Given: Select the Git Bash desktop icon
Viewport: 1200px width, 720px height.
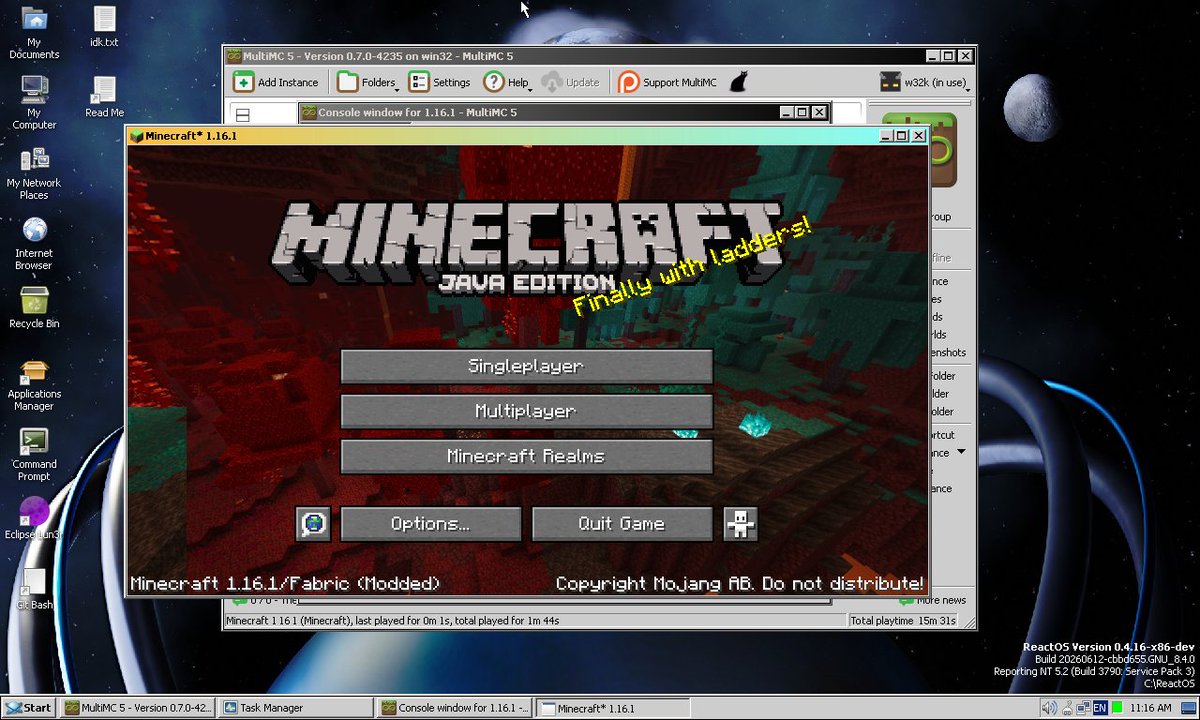Looking at the screenshot, I should (x=34, y=589).
